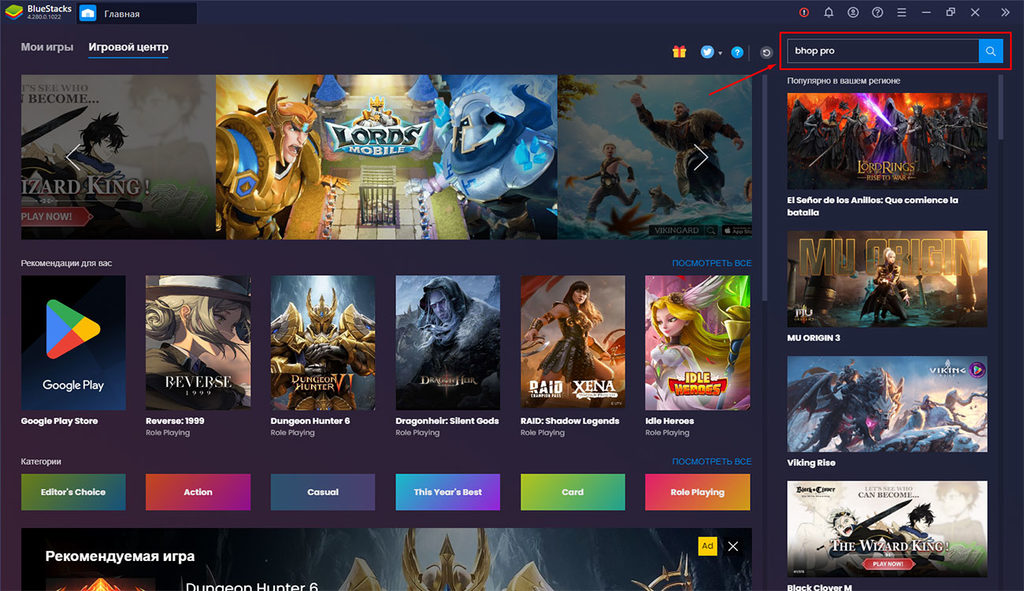Select the Editor's Choice category
The image size is (1024, 591).
coord(73,492)
